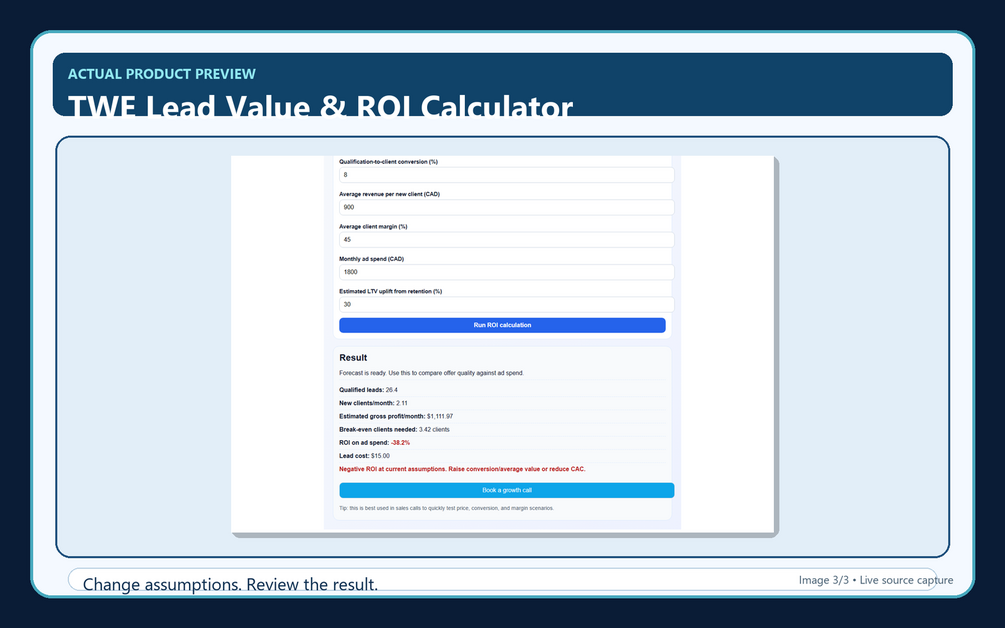Viewport: 1005px width, 628px height.
Task: Click the Estimated gross profit/month value
Action: pyautogui.click(x=440, y=417)
